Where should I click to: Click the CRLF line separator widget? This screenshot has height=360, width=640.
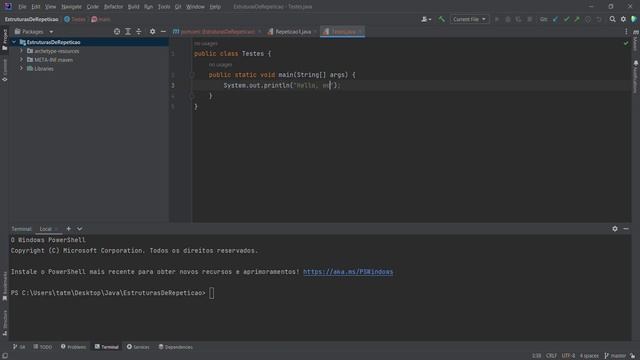tap(551, 356)
